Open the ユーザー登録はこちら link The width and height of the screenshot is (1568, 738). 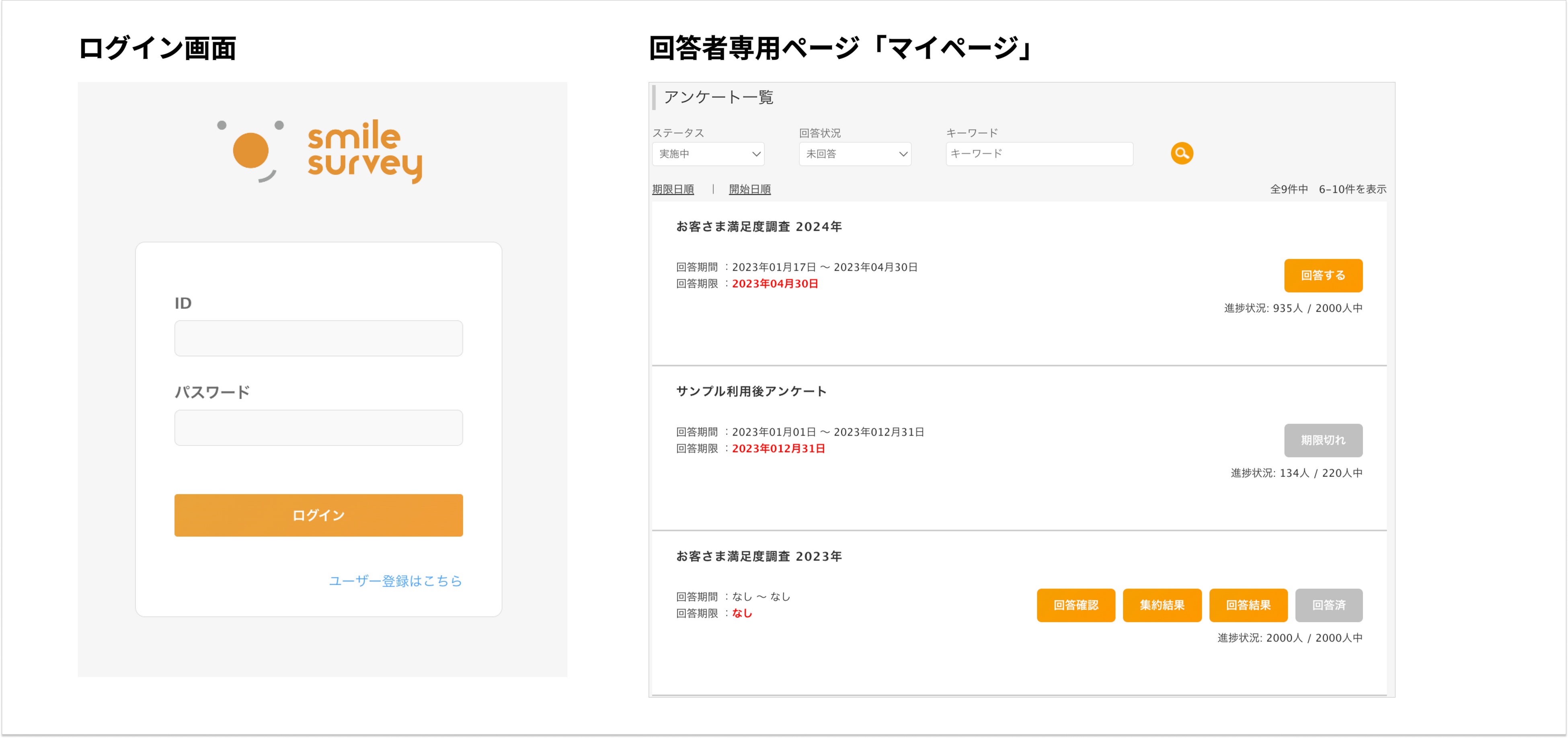[x=396, y=581]
